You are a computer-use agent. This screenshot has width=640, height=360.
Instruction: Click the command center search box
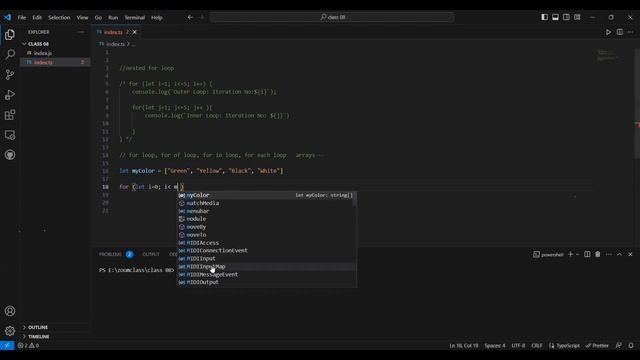332,17
